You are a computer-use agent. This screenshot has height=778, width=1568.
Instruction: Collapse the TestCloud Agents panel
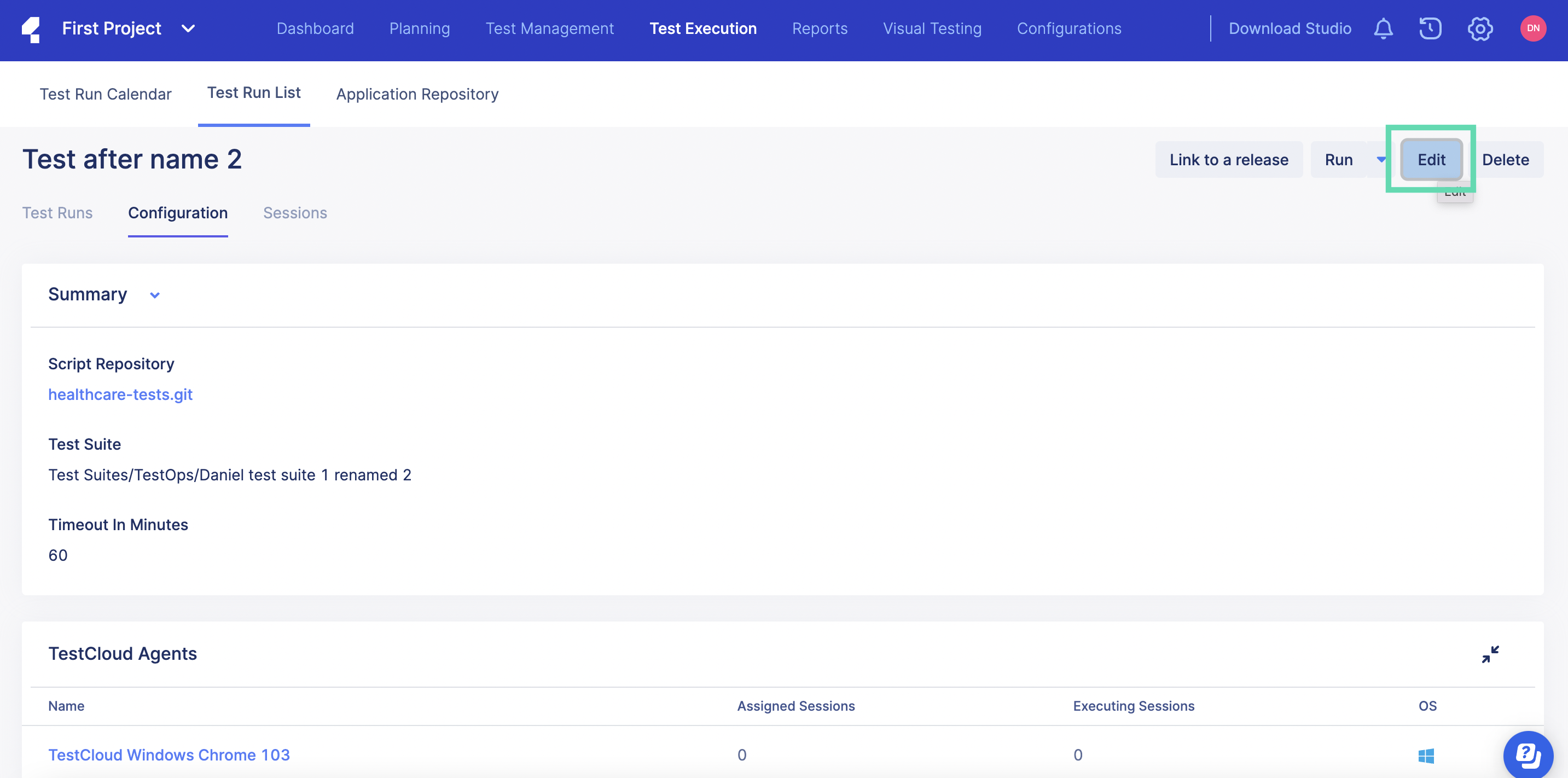pyautogui.click(x=1490, y=654)
